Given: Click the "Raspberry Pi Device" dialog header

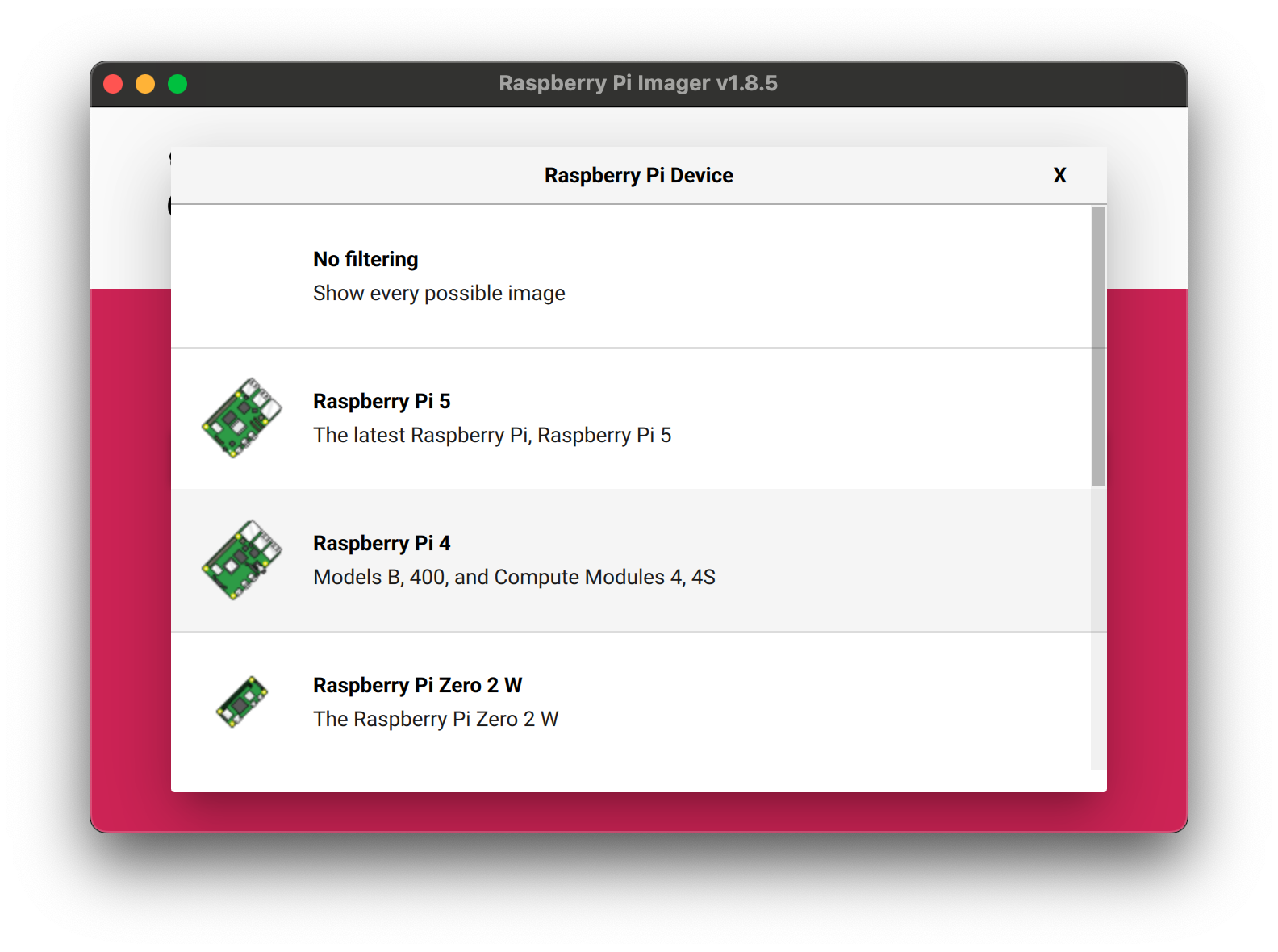Looking at the screenshot, I should click(x=638, y=175).
